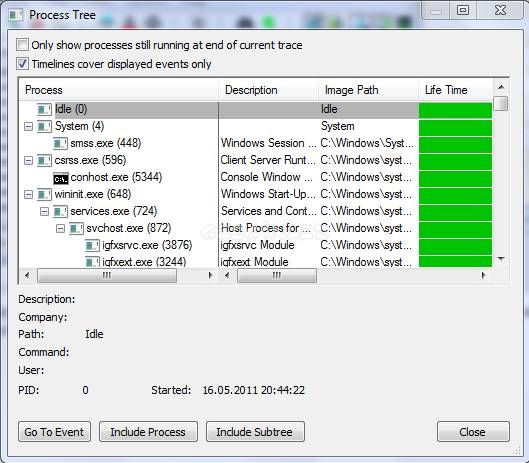Click the 'Client Server Runt...' description cell
Screen dimensions: 529x463
coord(269,160)
